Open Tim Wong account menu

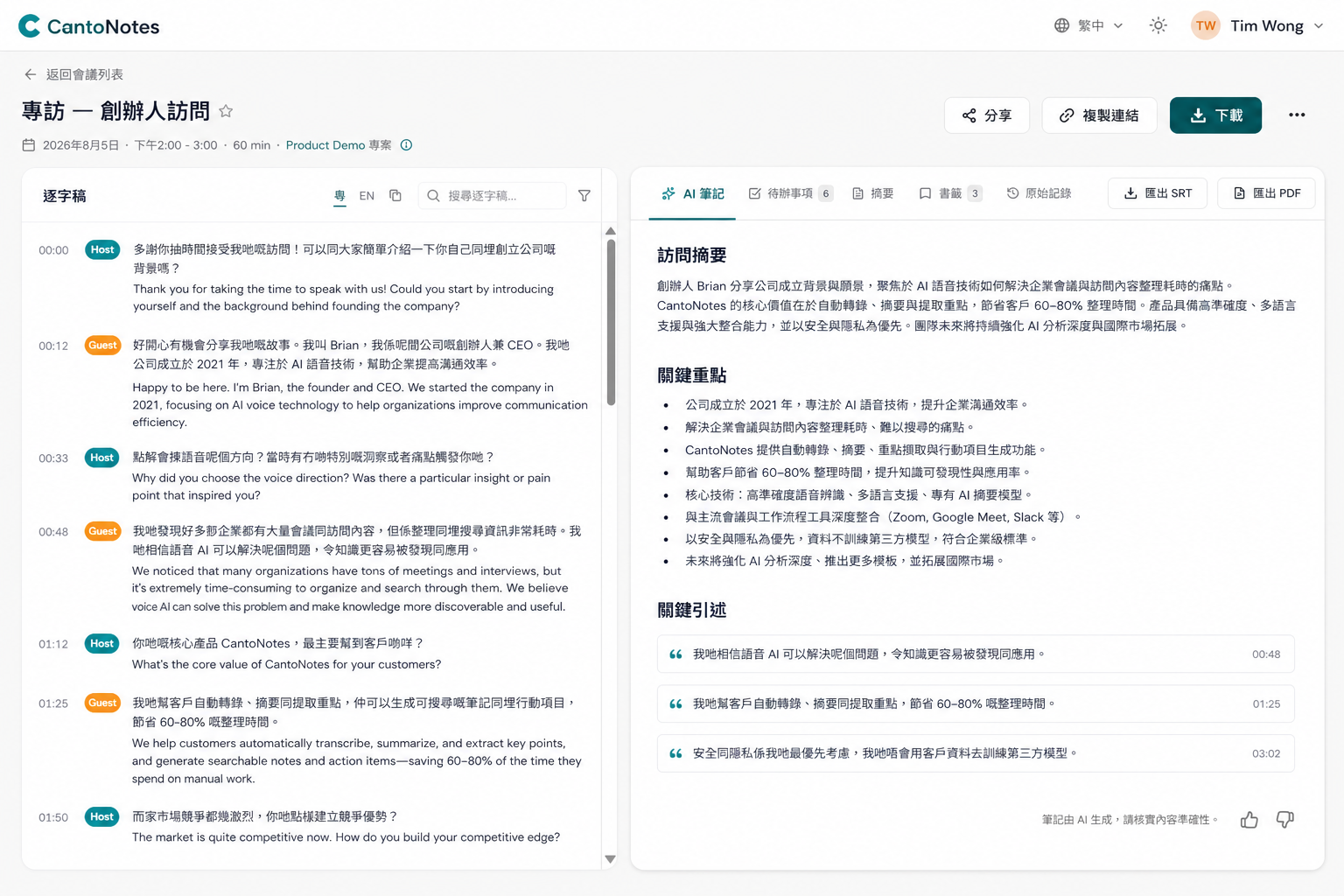[1258, 25]
